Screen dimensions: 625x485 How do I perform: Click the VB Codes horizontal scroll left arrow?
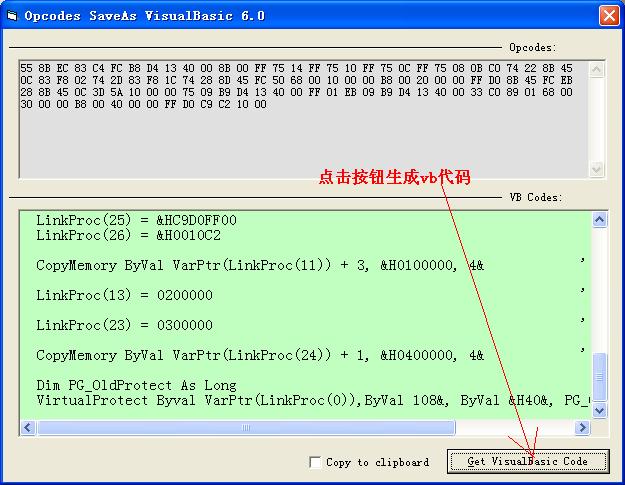tap(28, 428)
